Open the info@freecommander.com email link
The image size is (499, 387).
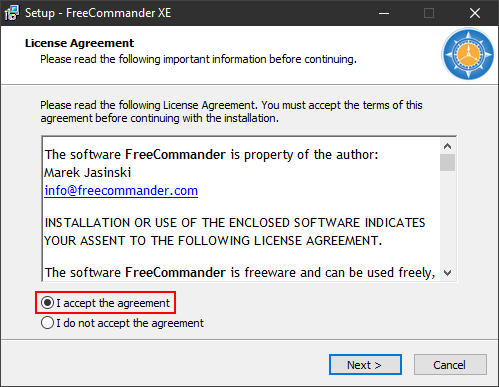(121, 191)
